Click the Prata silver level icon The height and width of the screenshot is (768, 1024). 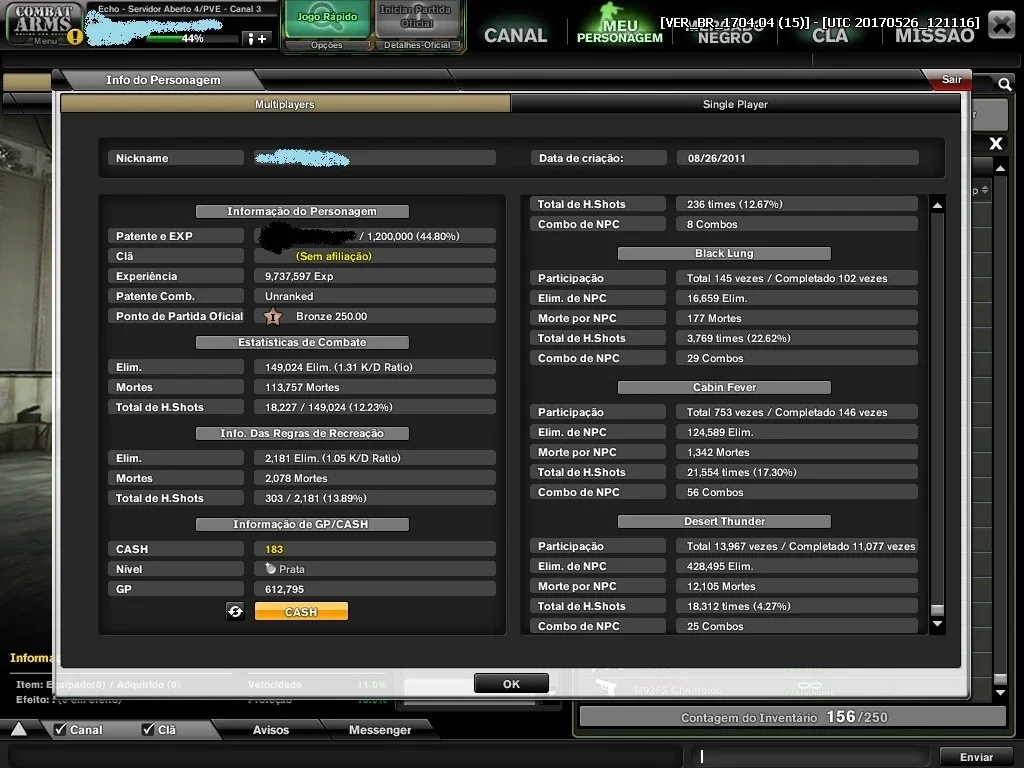coord(270,569)
